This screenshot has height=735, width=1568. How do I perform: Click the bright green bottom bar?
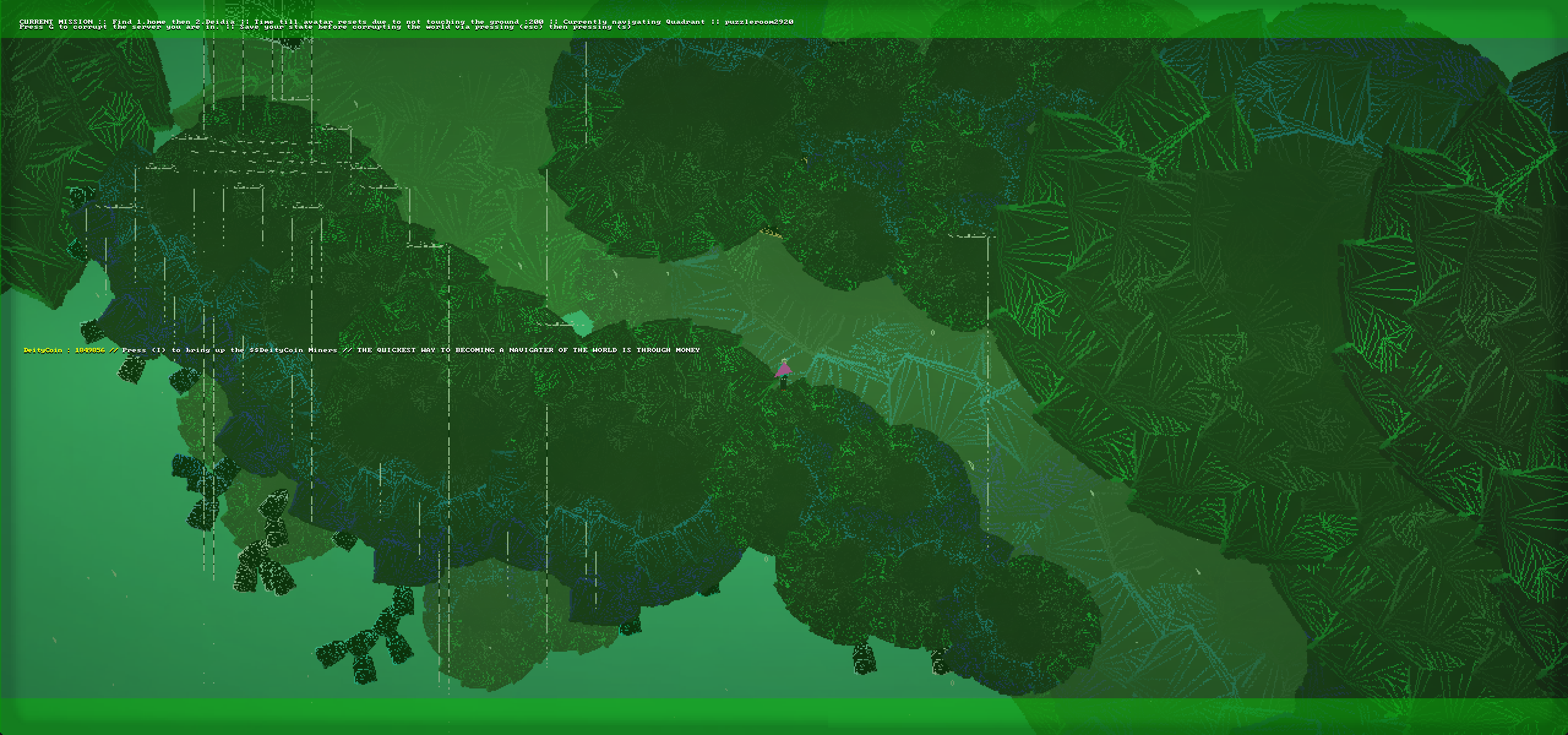pos(490,717)
